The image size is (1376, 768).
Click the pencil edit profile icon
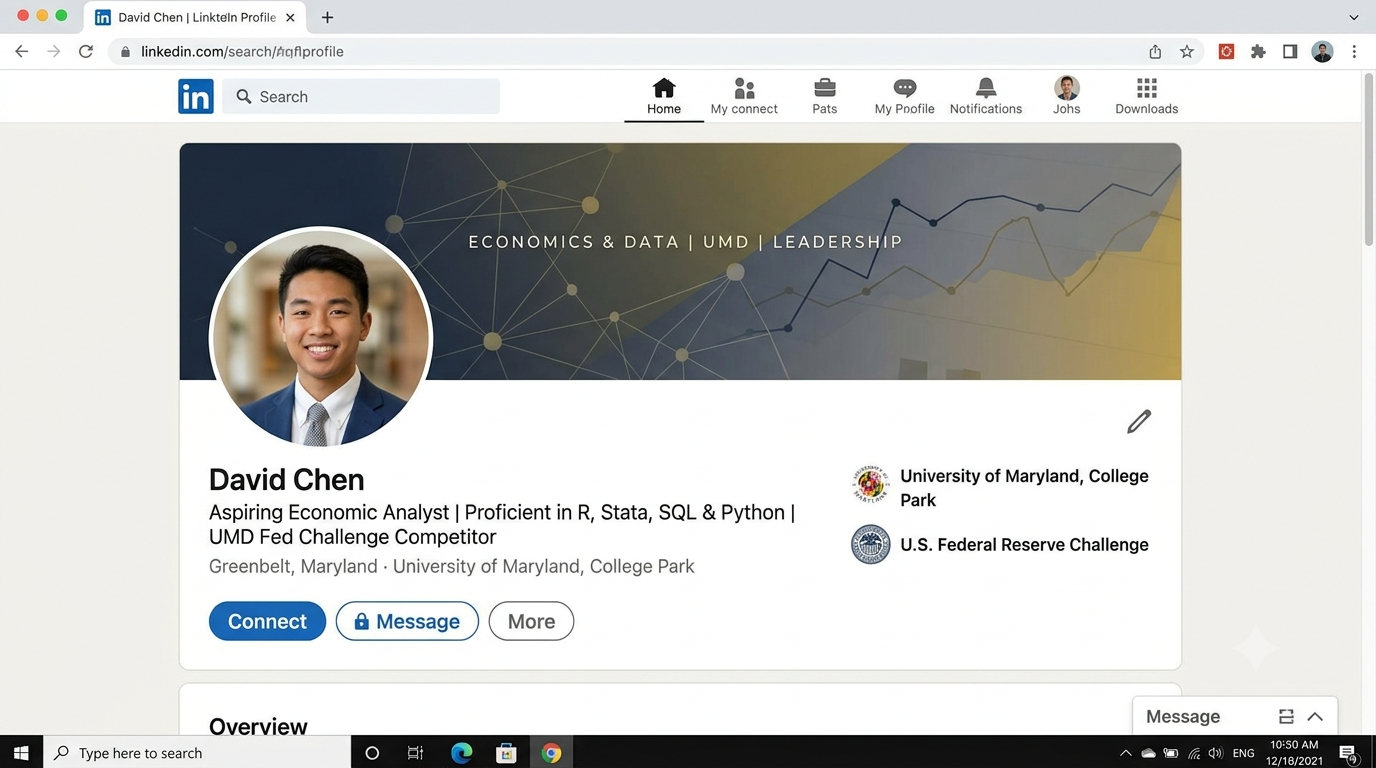click(x=1139, y=422)
